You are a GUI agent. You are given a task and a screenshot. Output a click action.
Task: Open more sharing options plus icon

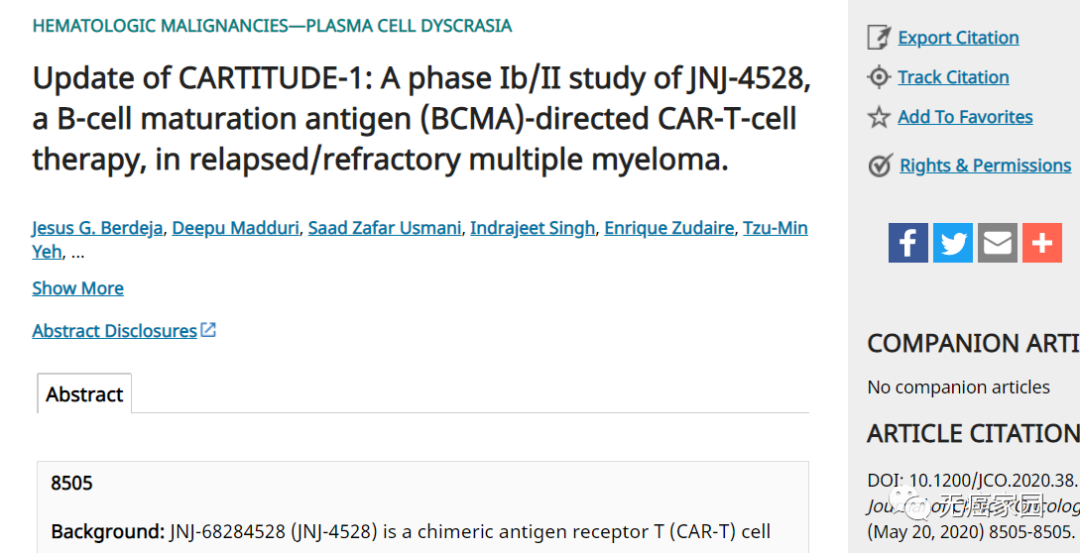[x=1042, y=243]
